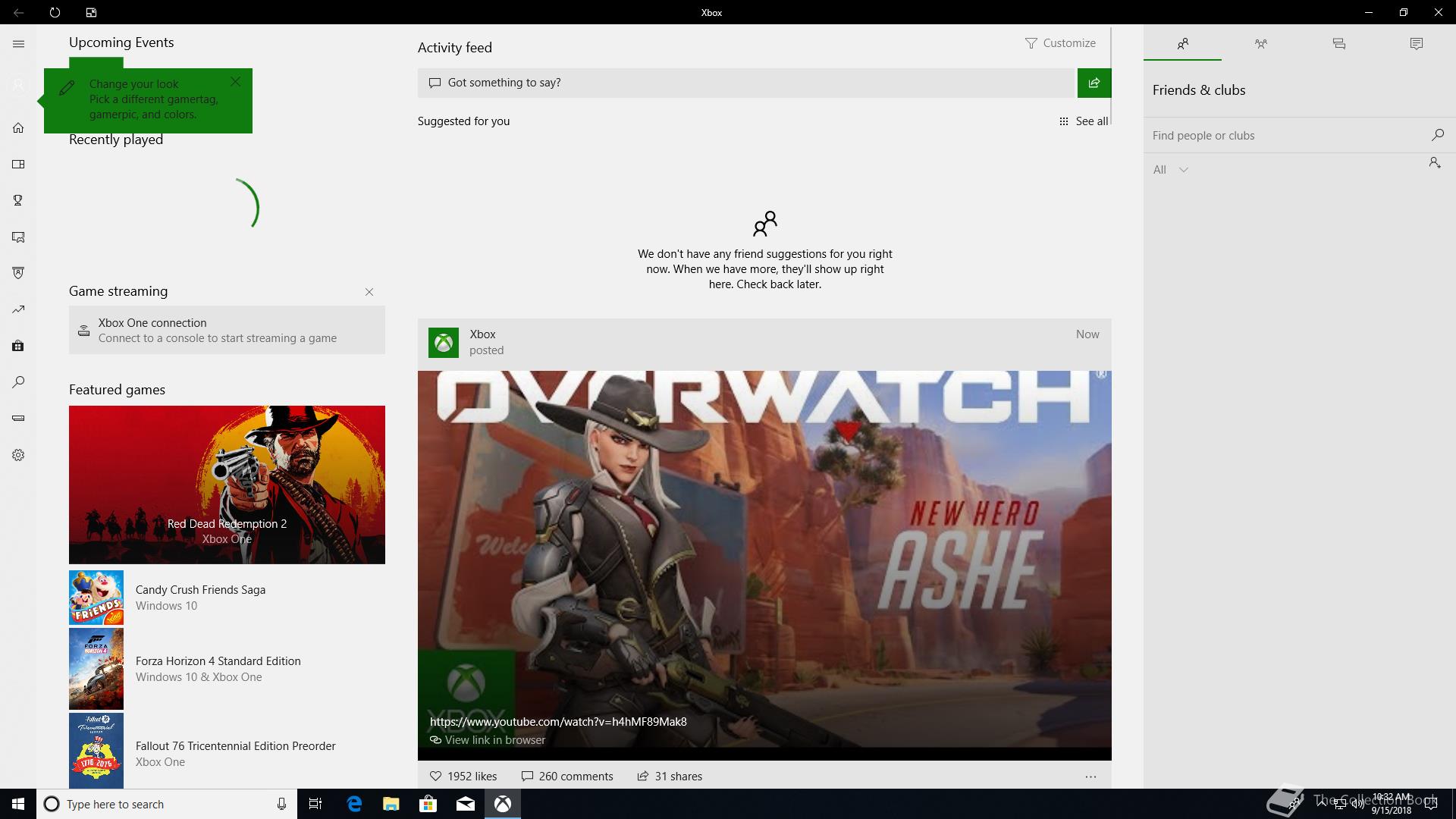Click Type here to search box
1456x819 pixels.
(x=167, y=804)
